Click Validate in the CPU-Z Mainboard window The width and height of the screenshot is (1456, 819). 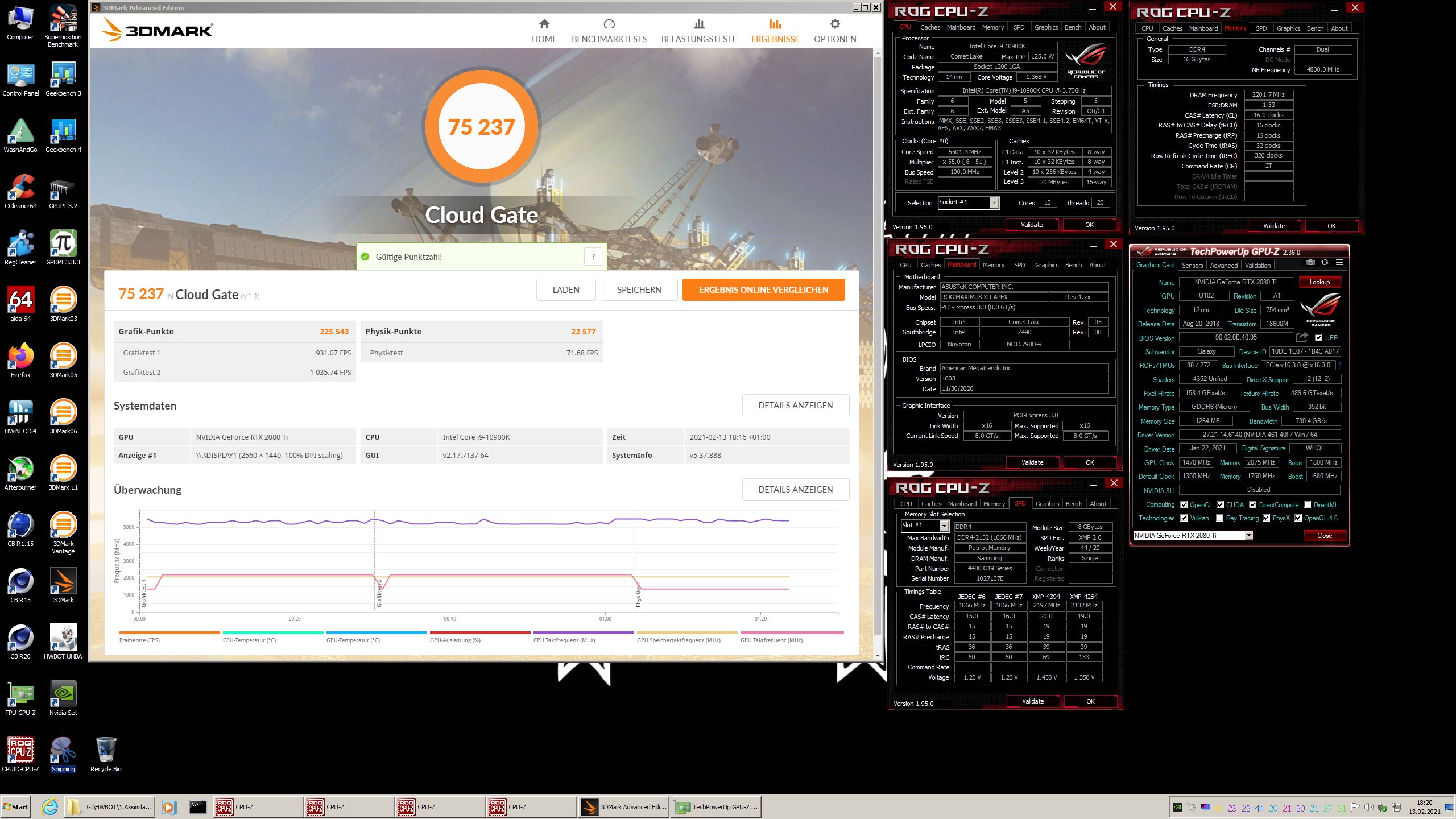click(1032, 462)
